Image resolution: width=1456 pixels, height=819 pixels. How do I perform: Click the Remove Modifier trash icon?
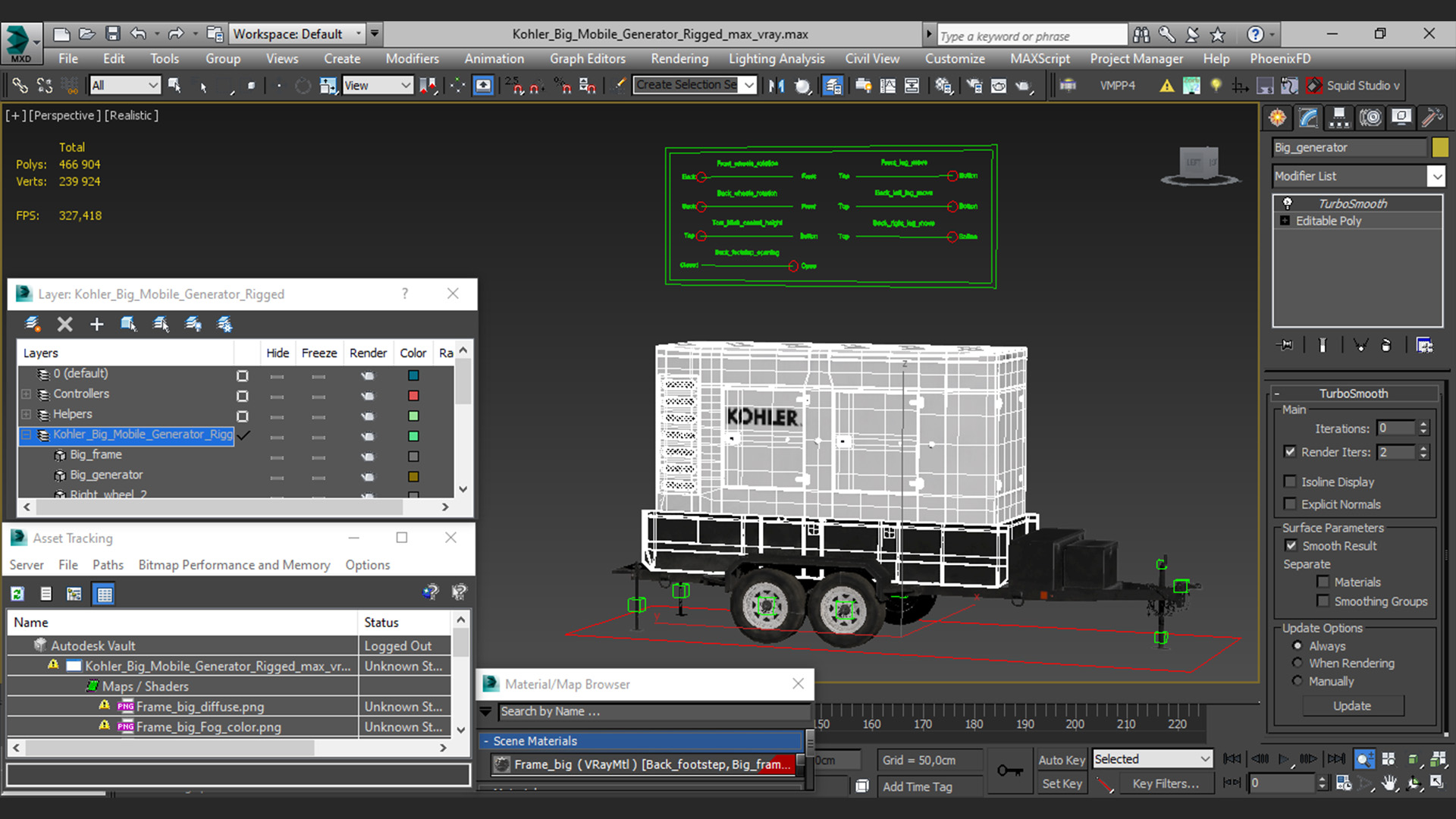pos(1386,345)
